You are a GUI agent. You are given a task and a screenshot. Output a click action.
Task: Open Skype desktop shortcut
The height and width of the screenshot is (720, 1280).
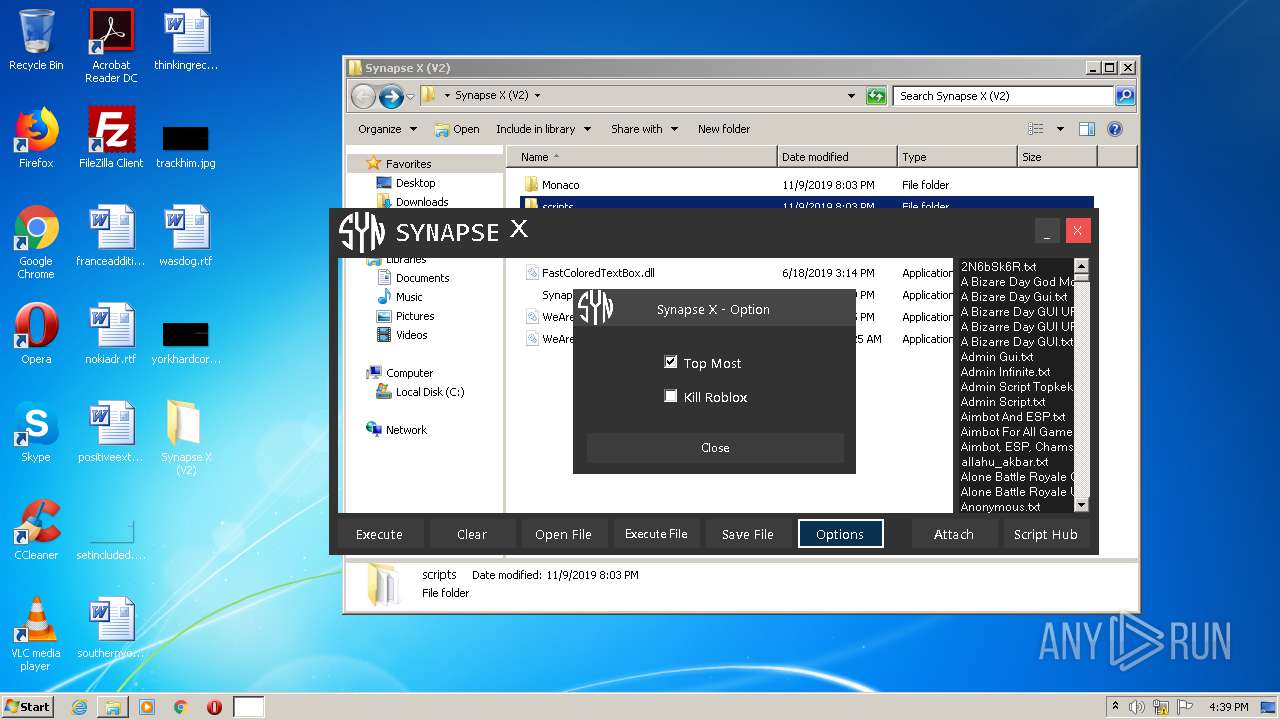pos(36,432)
